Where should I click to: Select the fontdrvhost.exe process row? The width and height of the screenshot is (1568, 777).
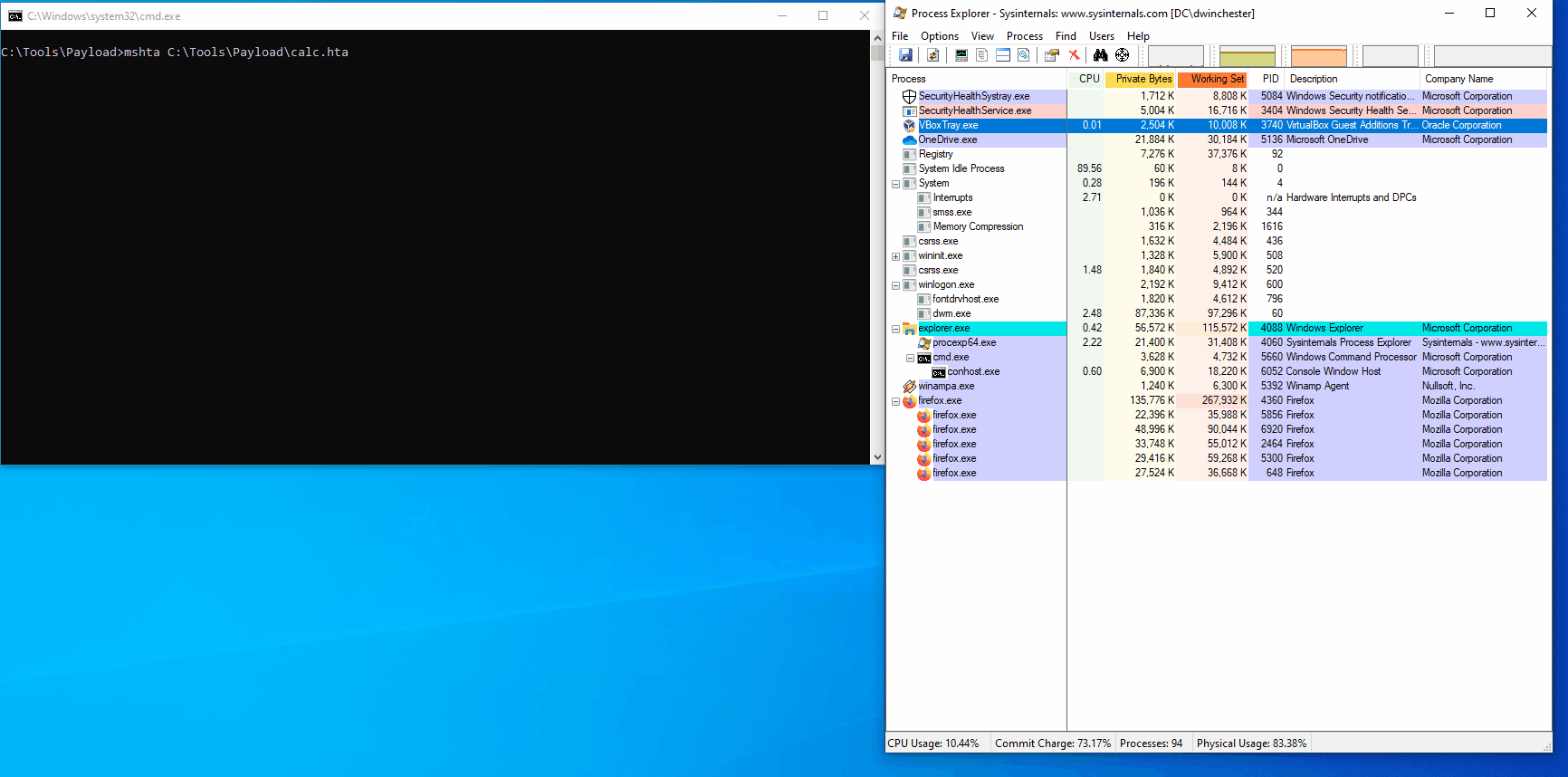click(1218, 299)
